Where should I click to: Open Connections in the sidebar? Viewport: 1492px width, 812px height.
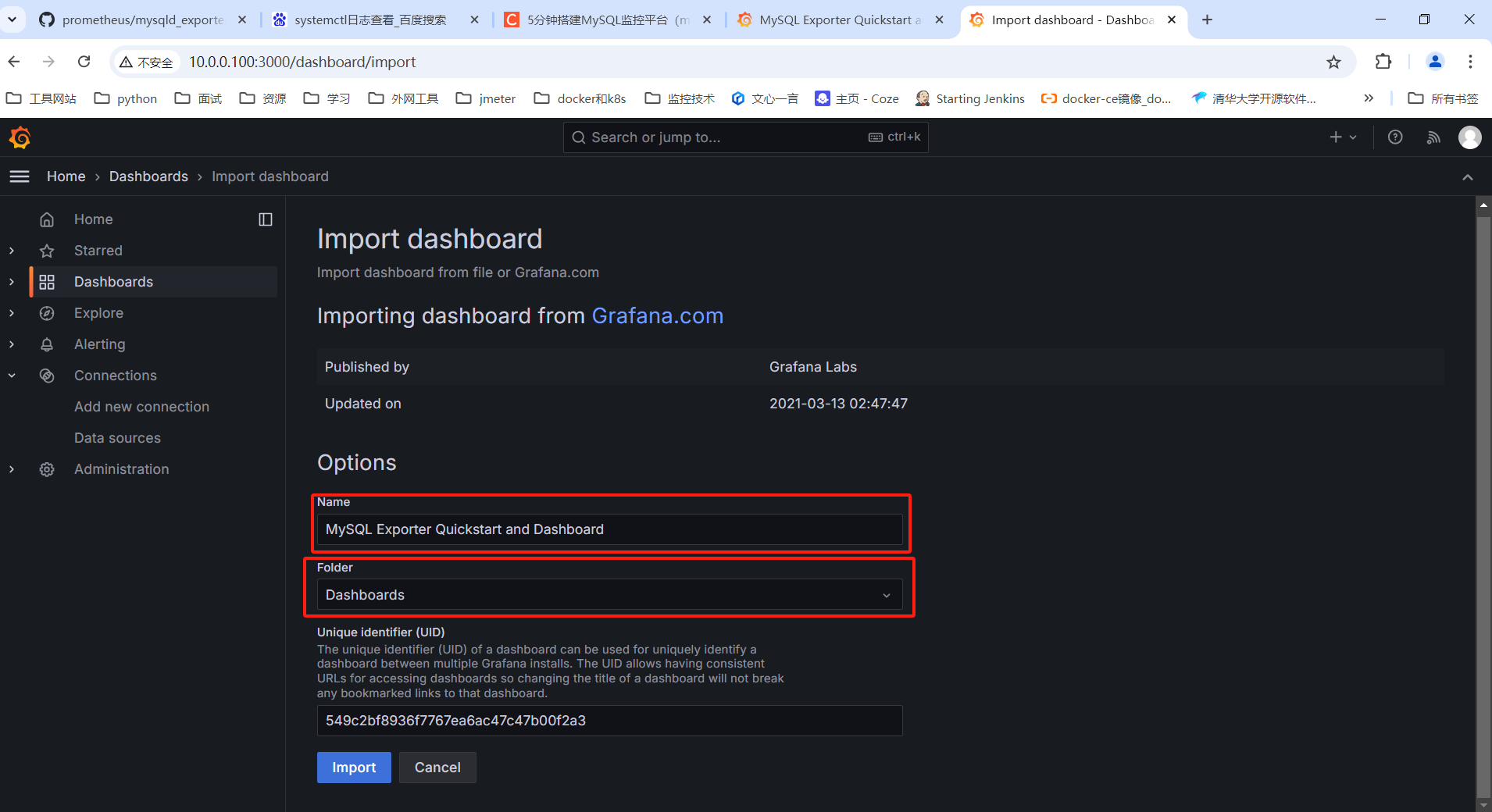pos(116,376)
